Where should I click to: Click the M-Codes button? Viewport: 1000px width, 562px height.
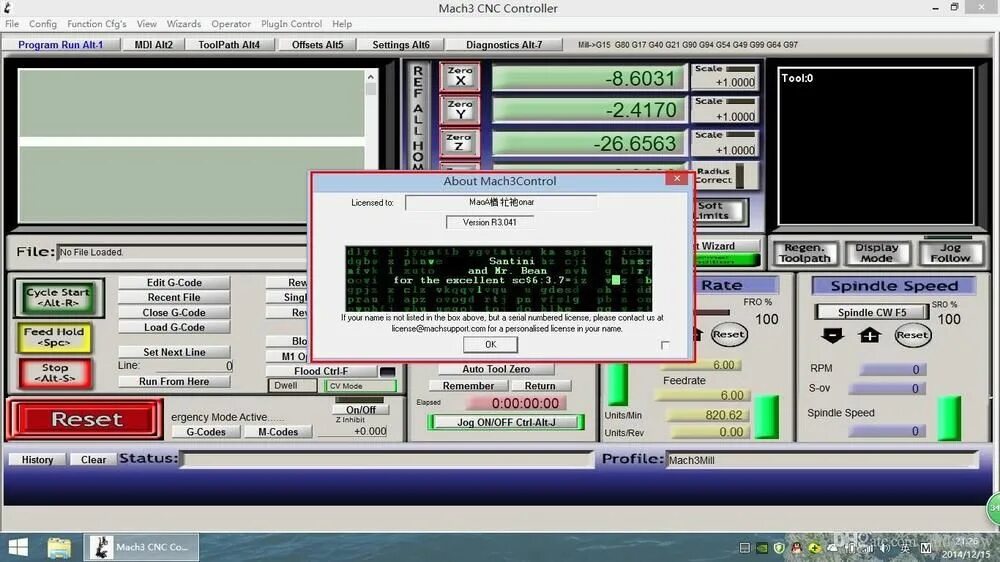click(x=278, y=432)
